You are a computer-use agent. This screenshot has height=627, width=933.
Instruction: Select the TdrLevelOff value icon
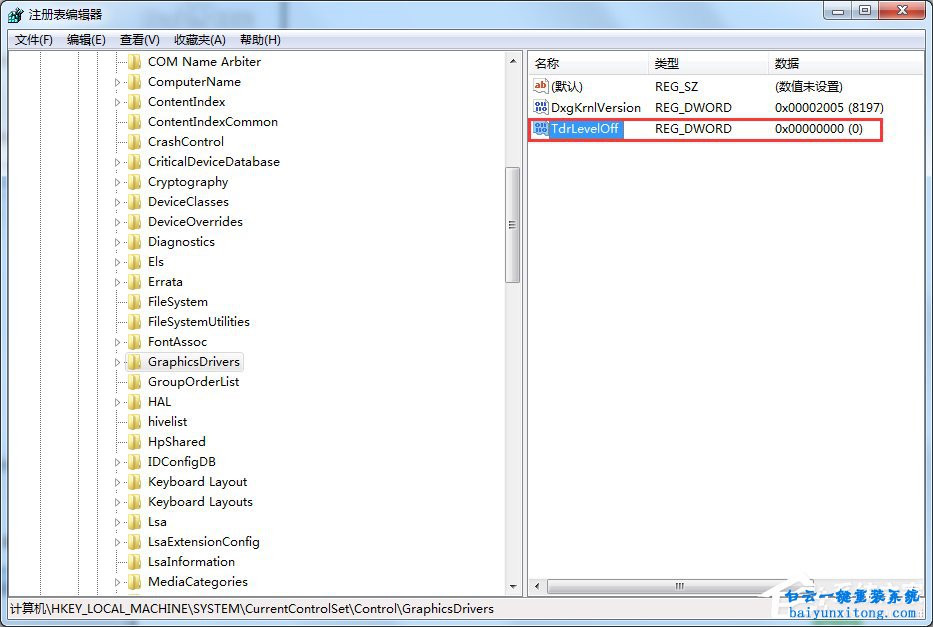pyautogui.click(x=538, y=129)
